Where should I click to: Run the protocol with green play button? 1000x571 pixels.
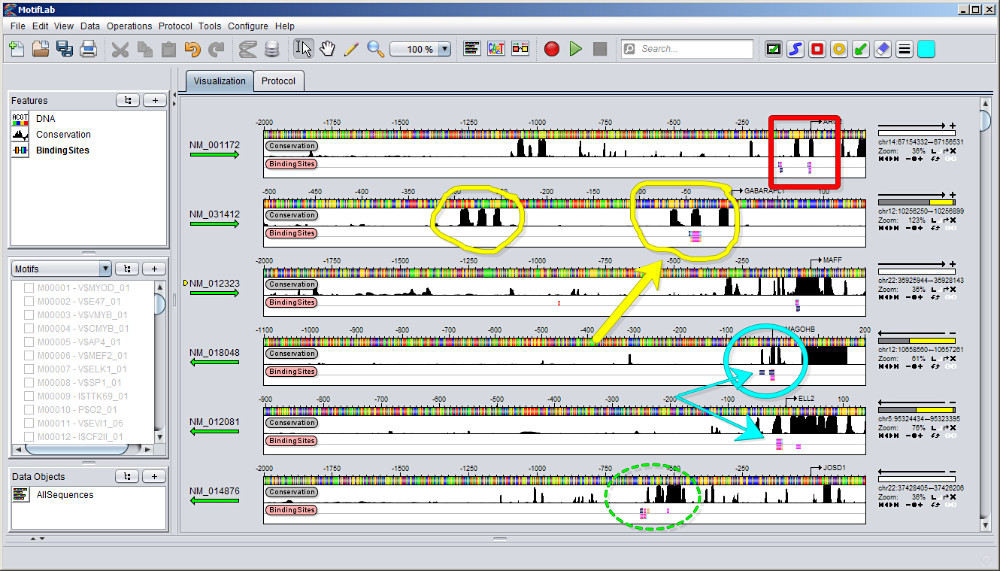click(576, 49)
